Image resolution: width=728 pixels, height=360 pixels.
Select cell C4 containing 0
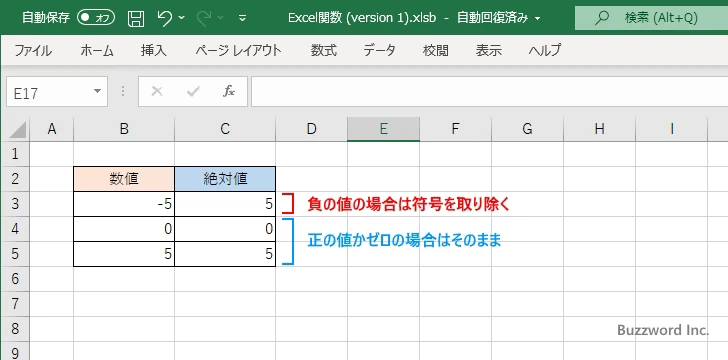(225, 229)
